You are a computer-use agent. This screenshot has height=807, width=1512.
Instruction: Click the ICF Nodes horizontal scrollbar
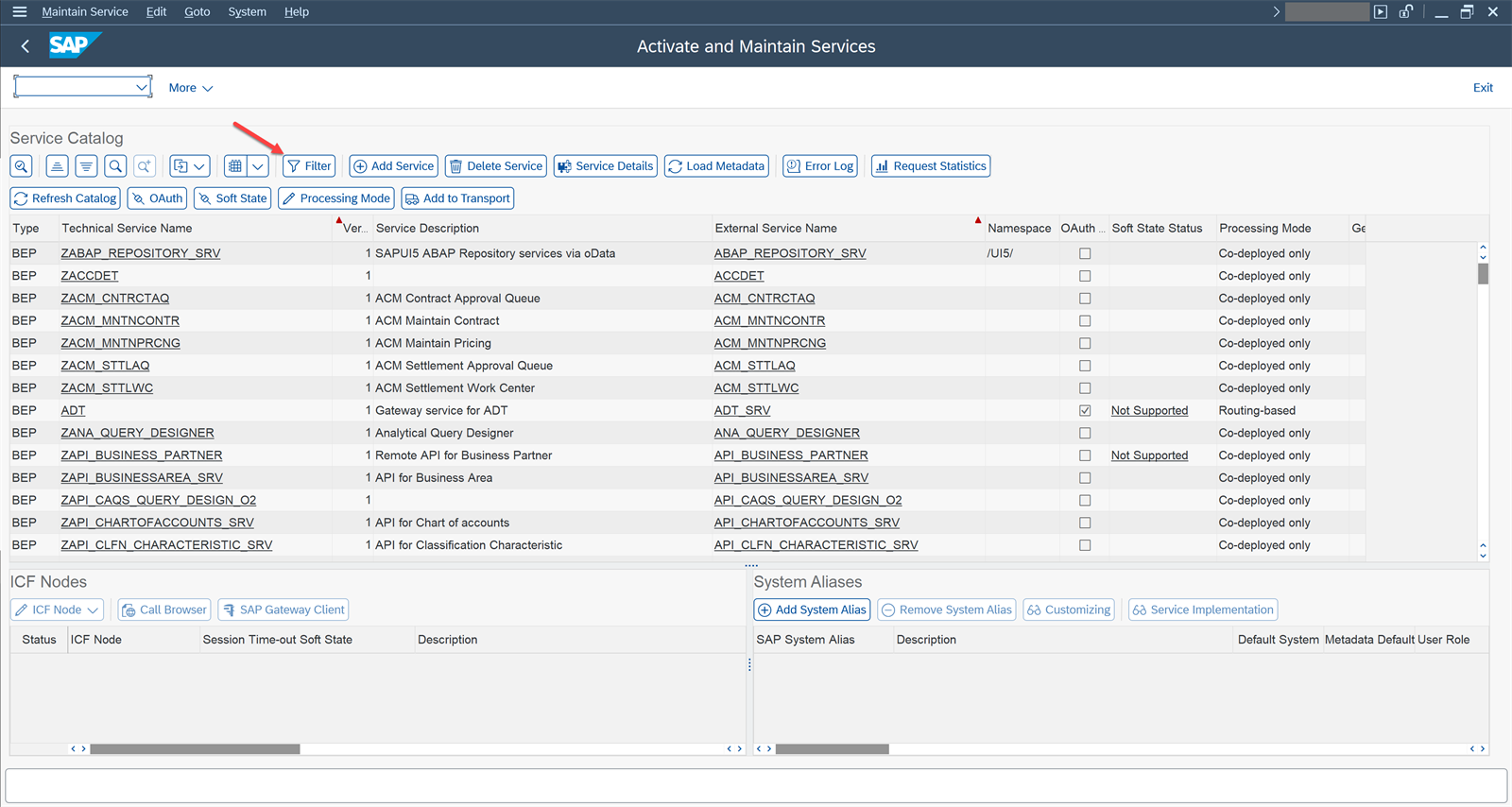click(x=195, y=748)
